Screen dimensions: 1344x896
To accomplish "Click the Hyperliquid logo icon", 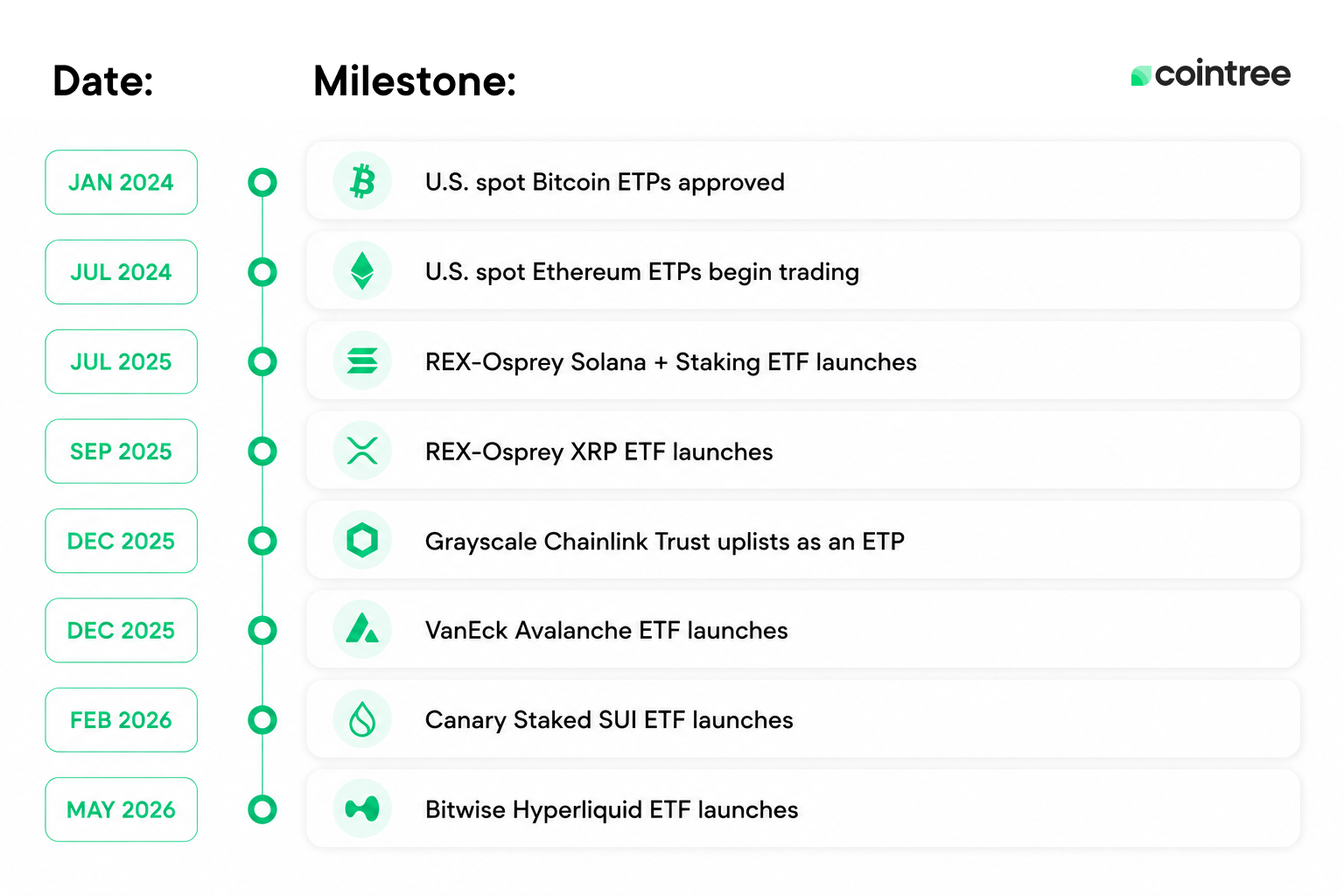I will tap(362, 808).
